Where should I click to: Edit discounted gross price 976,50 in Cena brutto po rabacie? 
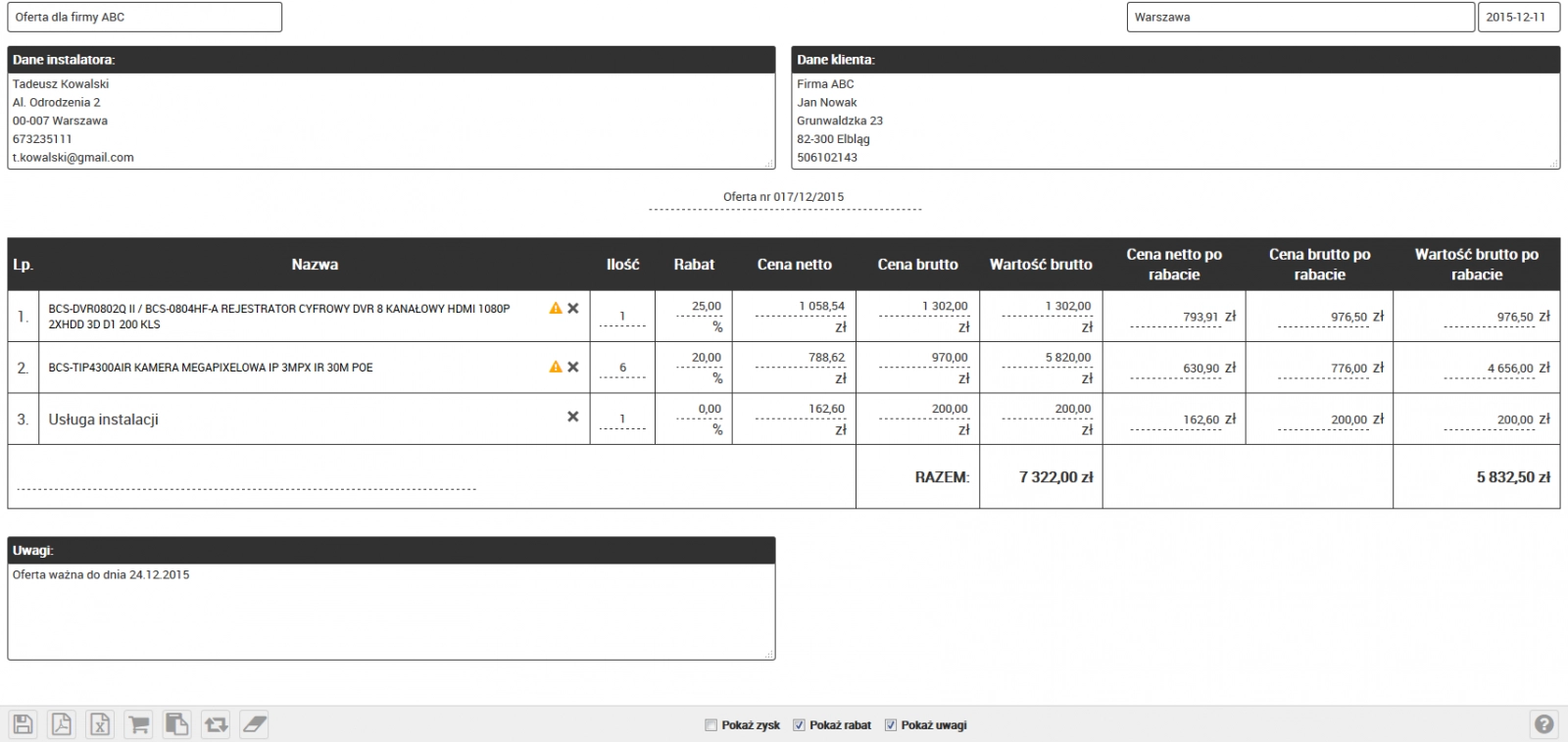click(x=1324, y=318)
